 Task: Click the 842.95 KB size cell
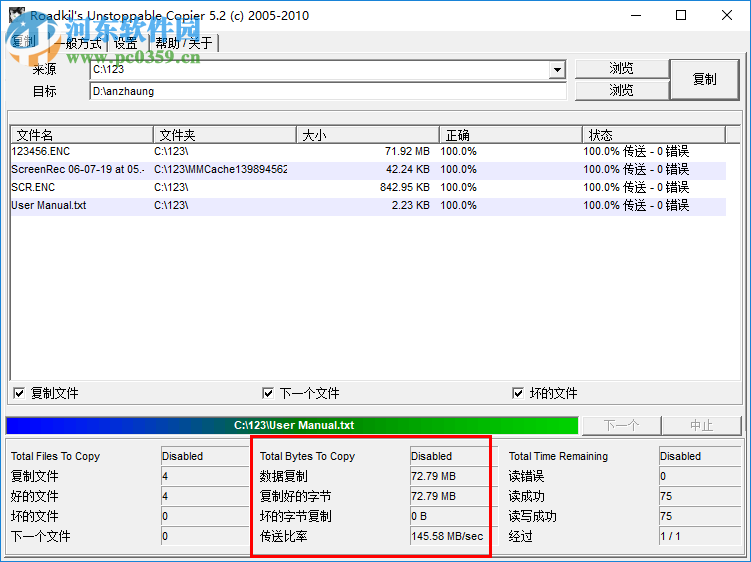pyautogui.click(x=405, y=187)
